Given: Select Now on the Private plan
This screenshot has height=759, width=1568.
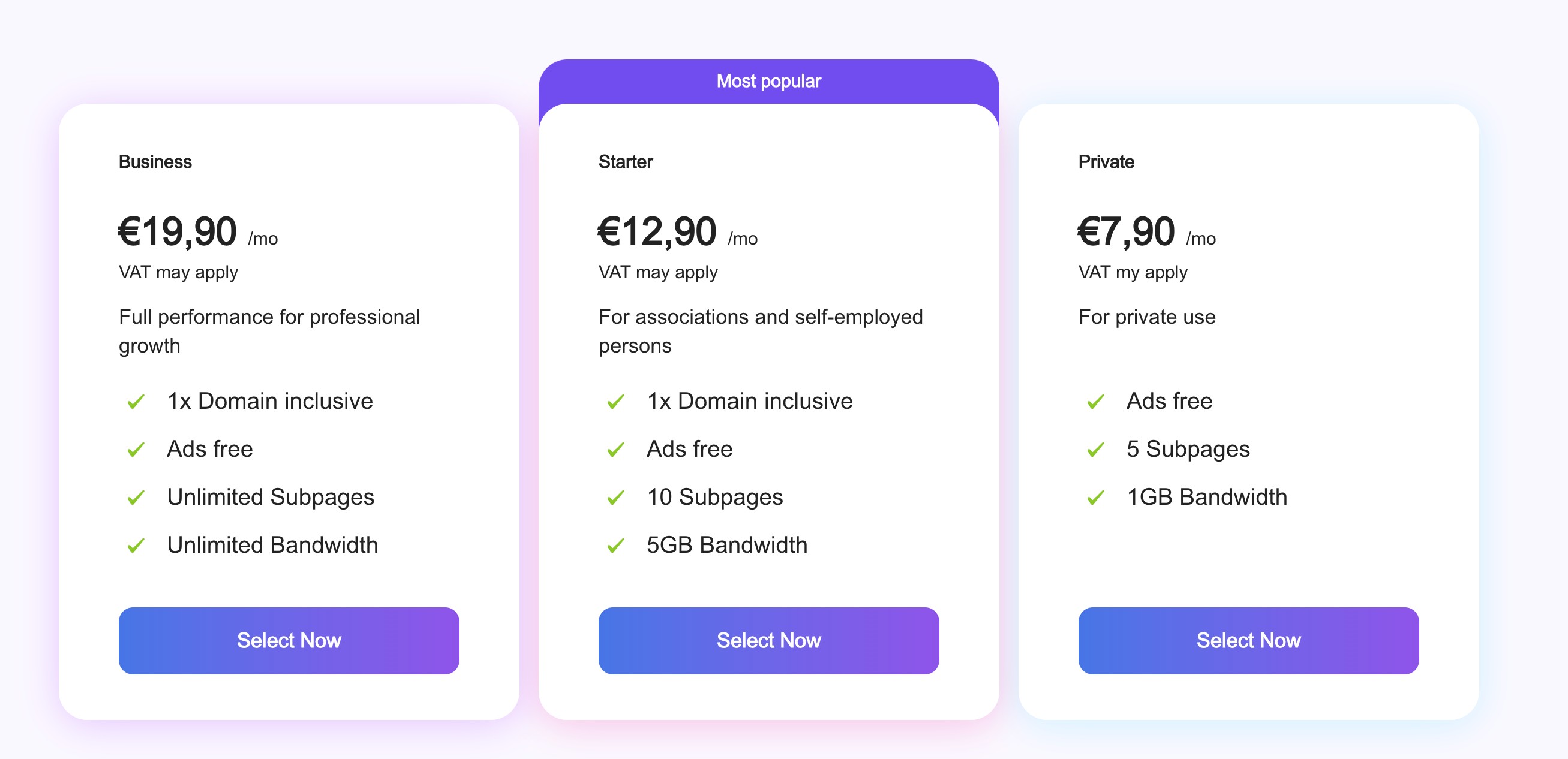Looking at the screenshot, I should tap(1248, 640).
